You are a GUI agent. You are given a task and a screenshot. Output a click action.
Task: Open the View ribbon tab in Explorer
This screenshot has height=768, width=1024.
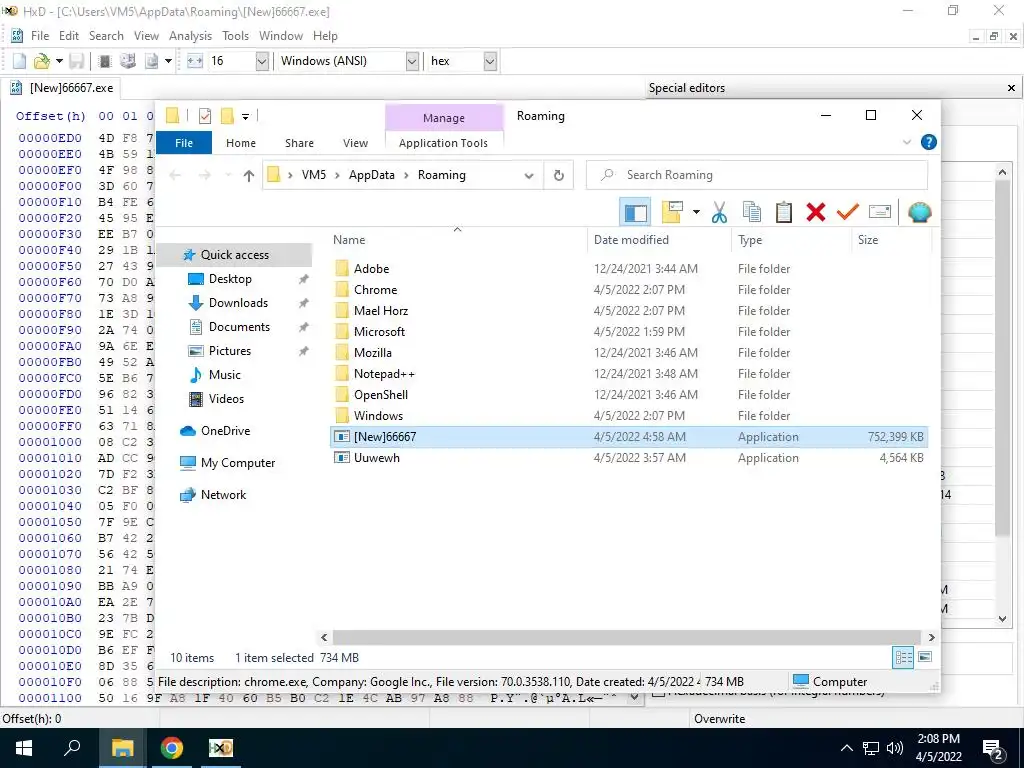pyautogui.click(x=355, y=143)
